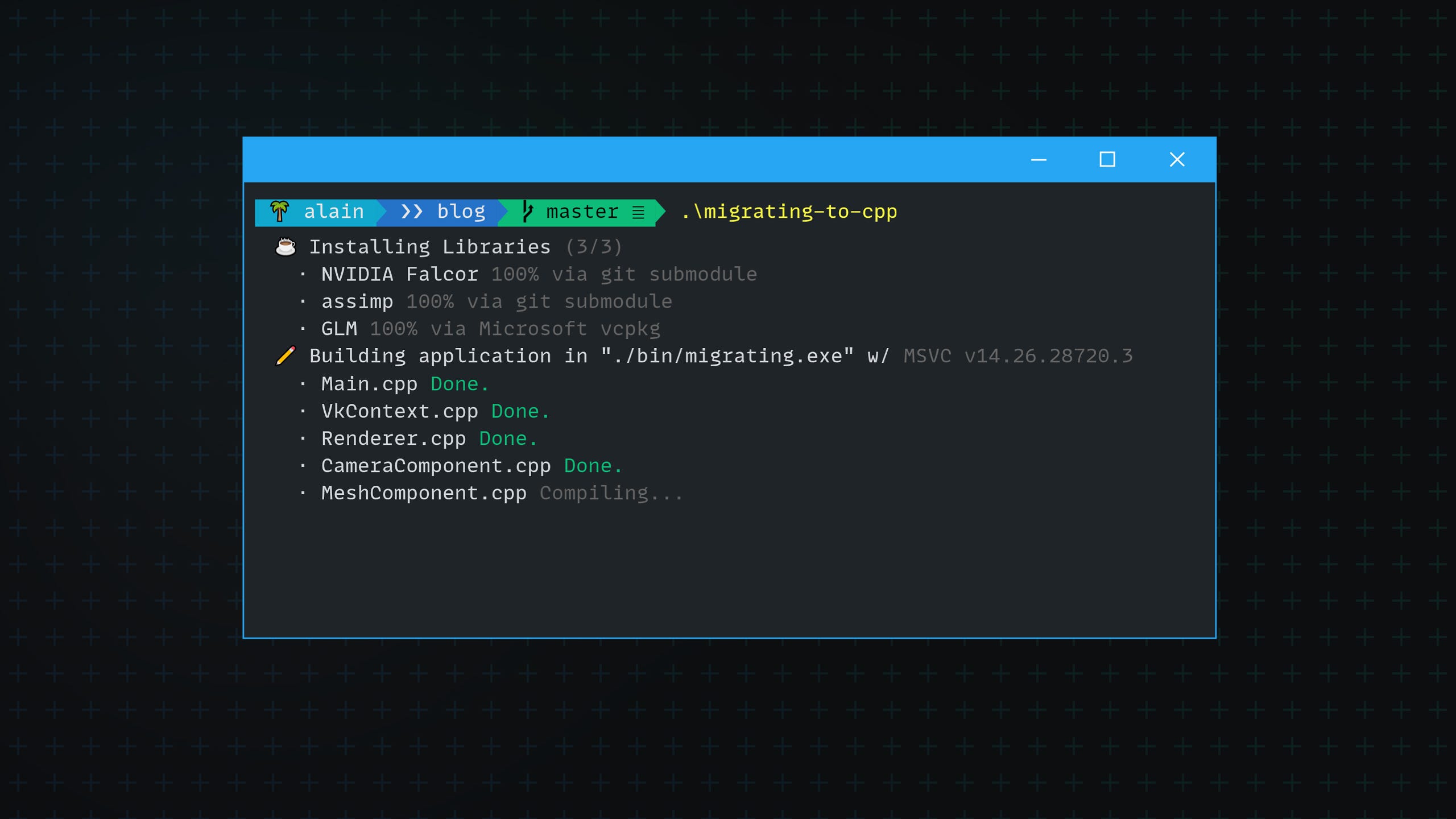Click Done. status next to VkContext.cpp
The height and width of the screenshot is (819, 1456).
click(520, 411)
